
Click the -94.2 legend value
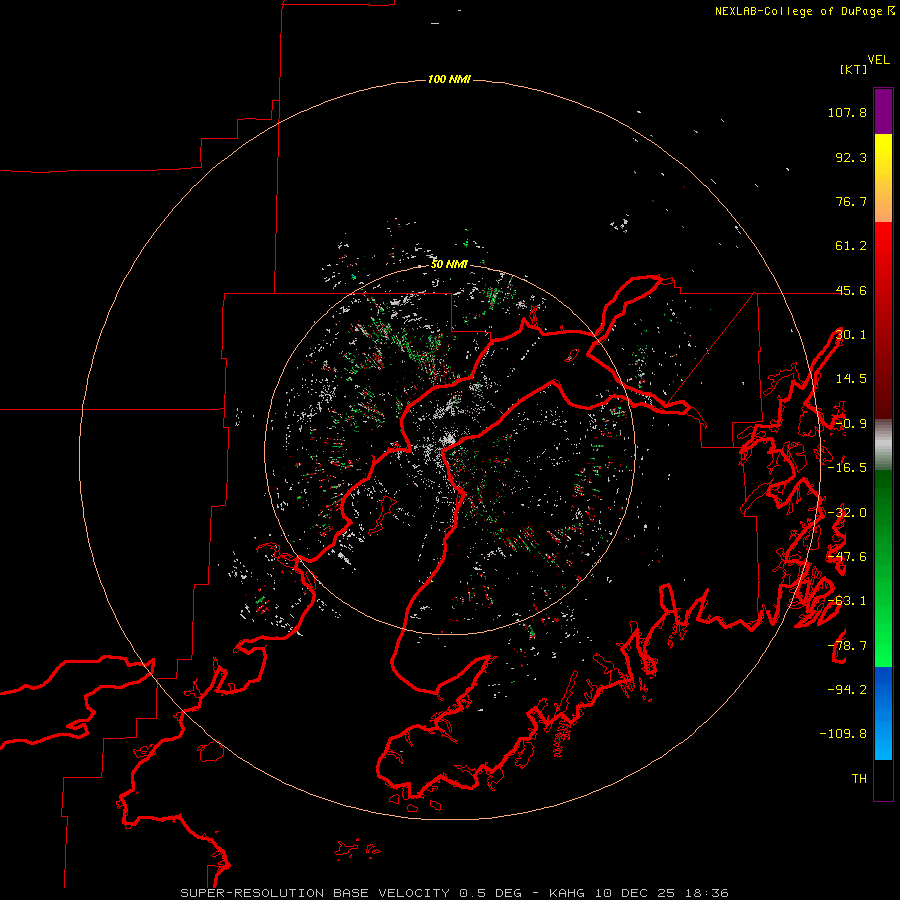[847, 689]
